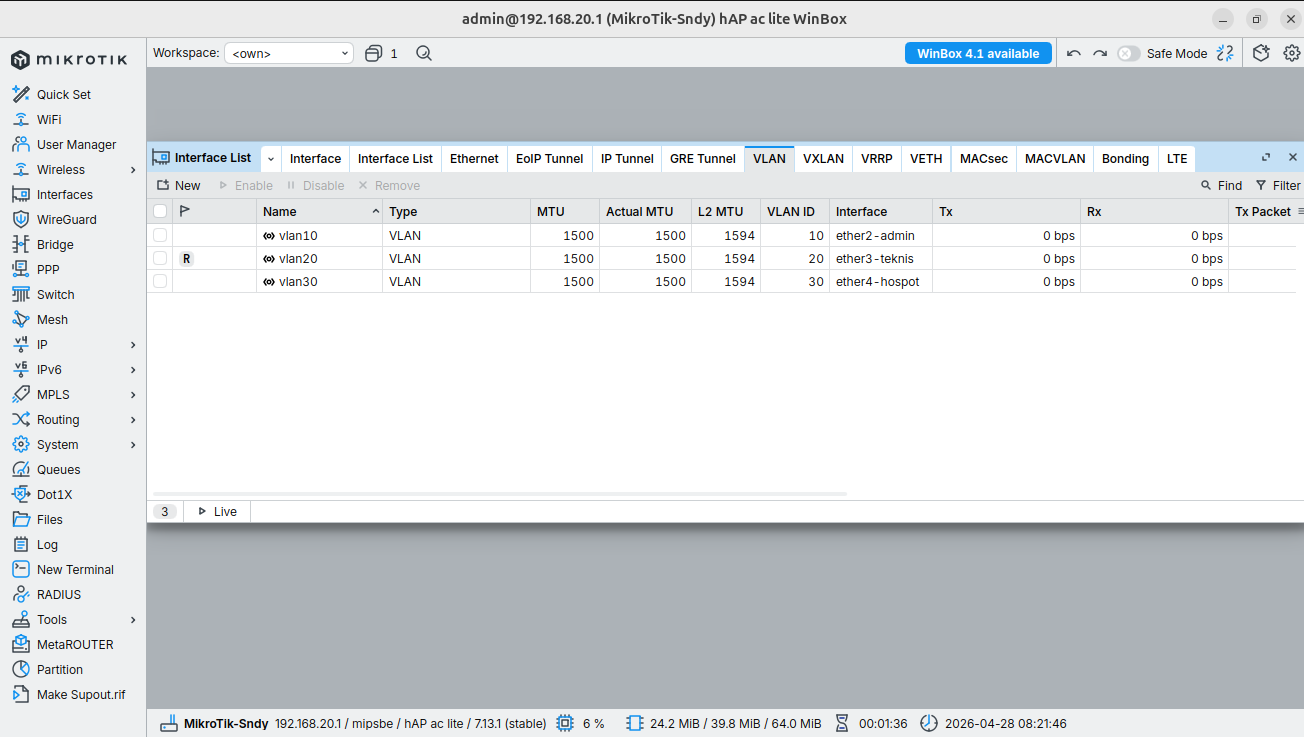This screenshot has height=737, width=1304.
Task: Select the ether3-teknis interface cell
Action: pyautogui.click(x=880, y=258)
